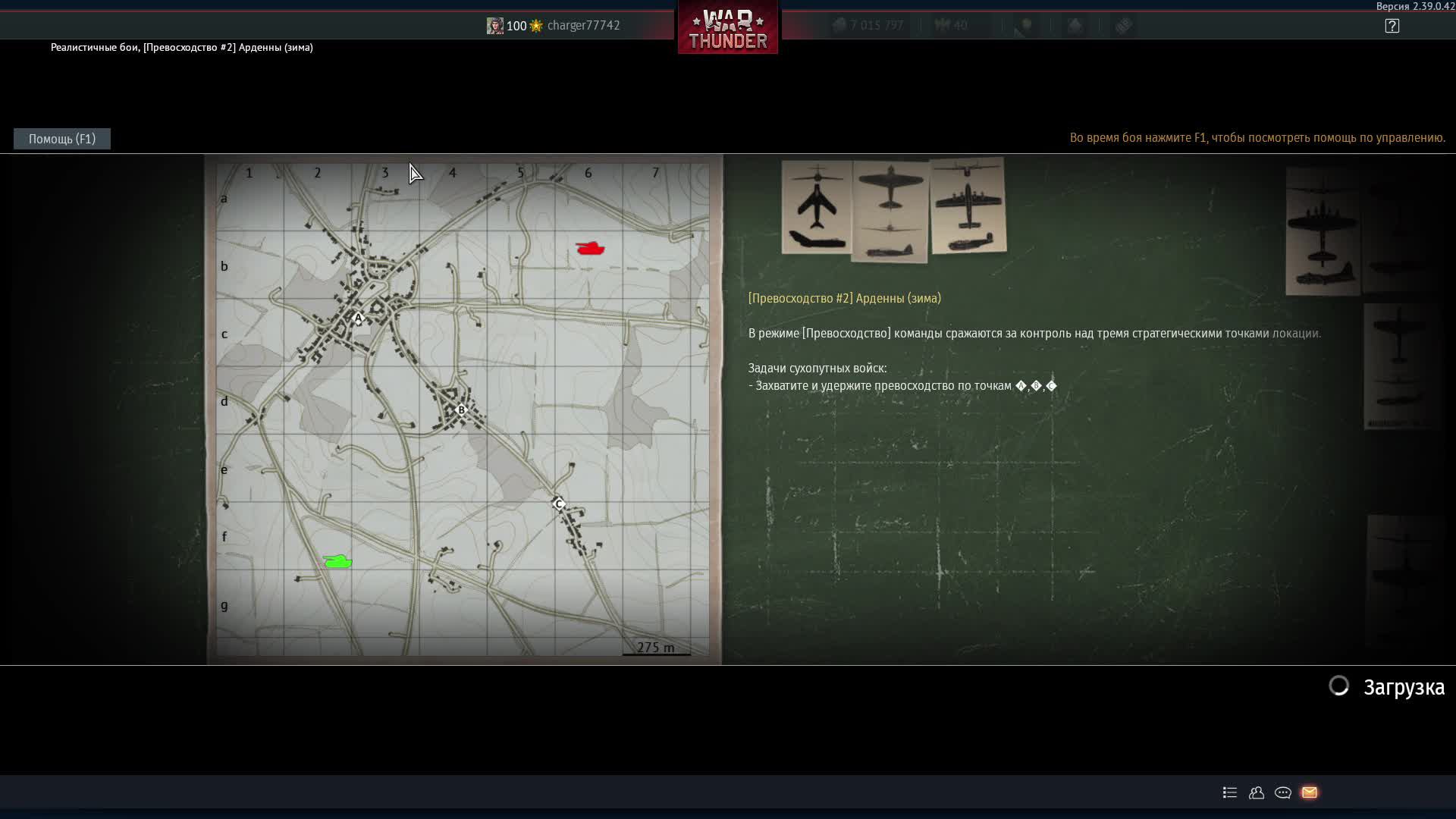Click the Golden Eagles balance 40
Image resolution: width=1456 pixels, height=819 pixels.
click(952, 26)
